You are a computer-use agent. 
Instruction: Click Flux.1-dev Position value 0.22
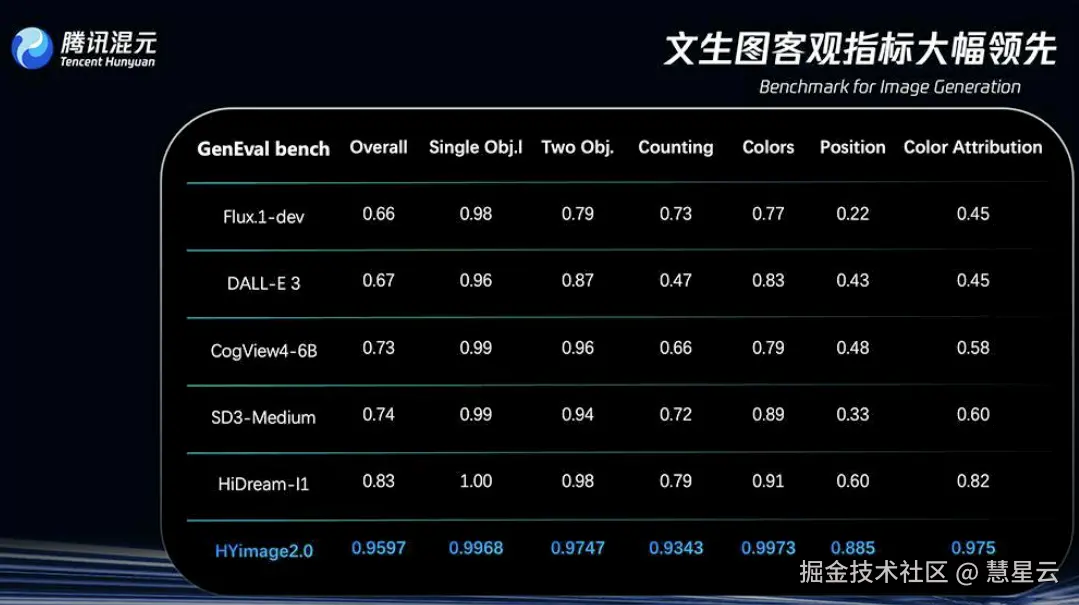[853, 214]
